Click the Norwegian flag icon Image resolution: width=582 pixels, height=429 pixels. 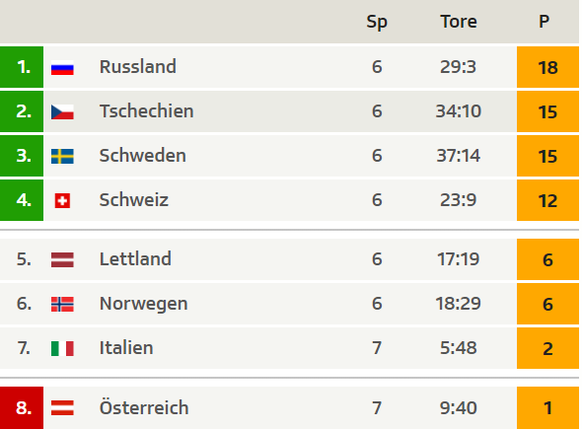click(62, 304)
